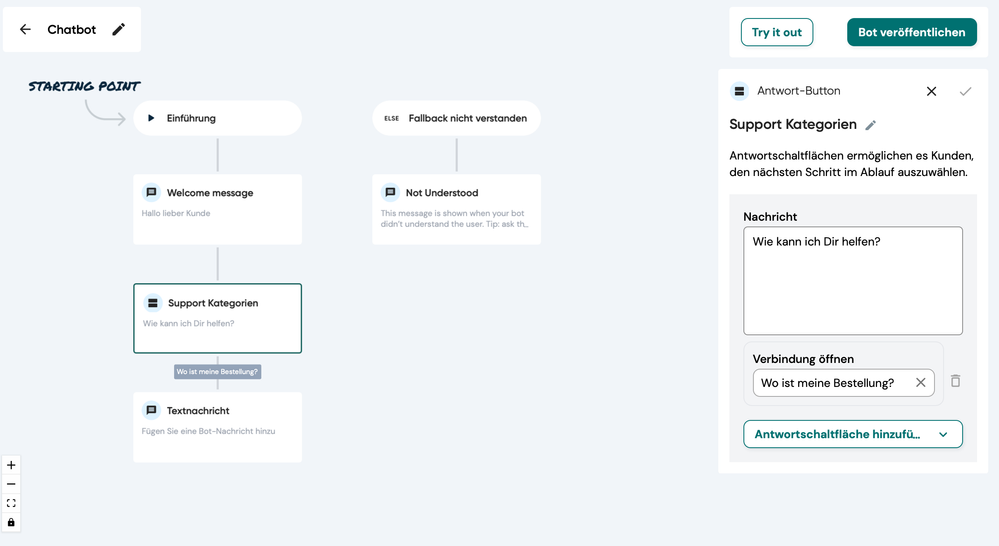Open the Welcome message node

217,209
